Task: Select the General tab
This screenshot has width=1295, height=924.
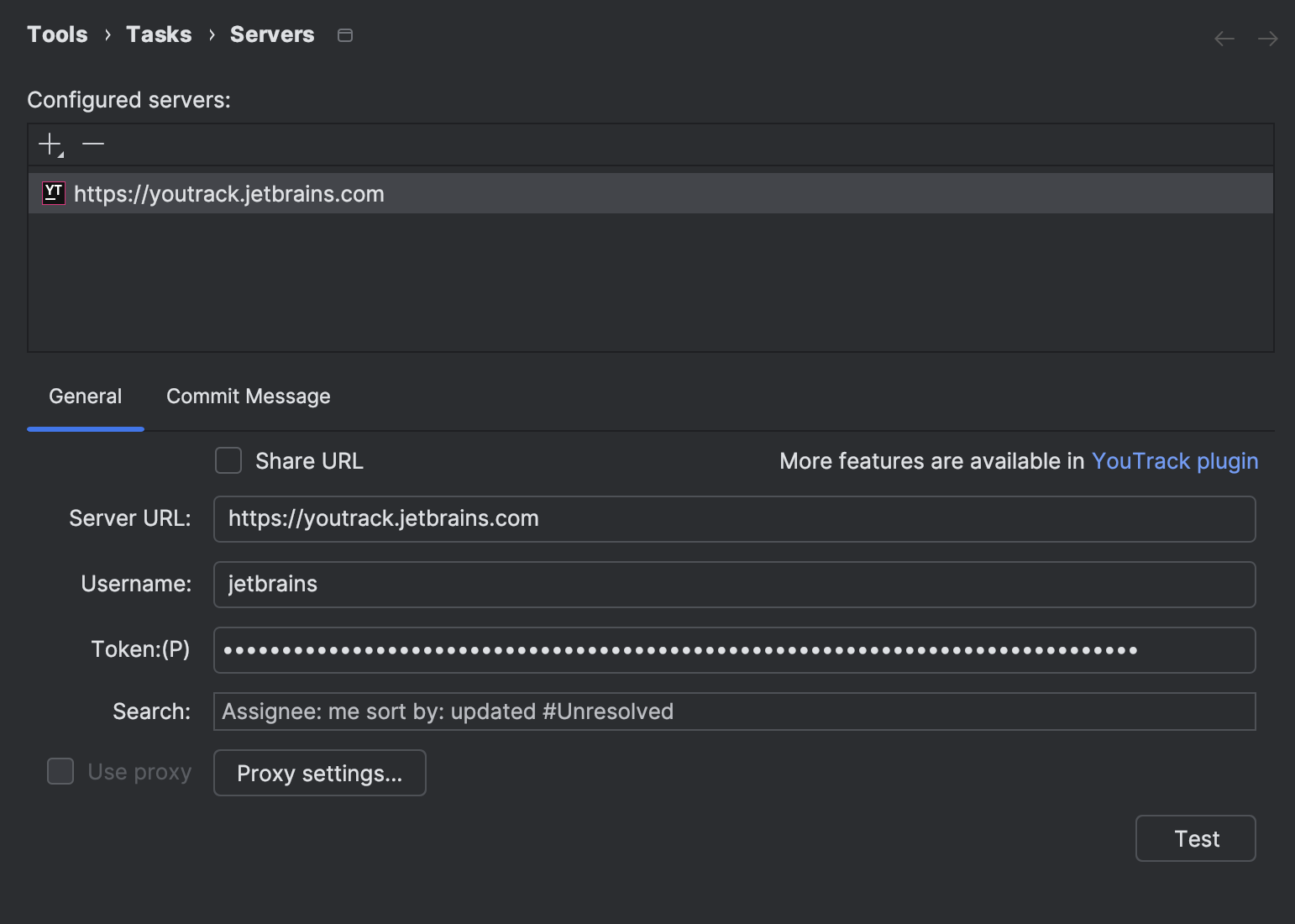Action: pyautogui.click(x=85, y=396)
